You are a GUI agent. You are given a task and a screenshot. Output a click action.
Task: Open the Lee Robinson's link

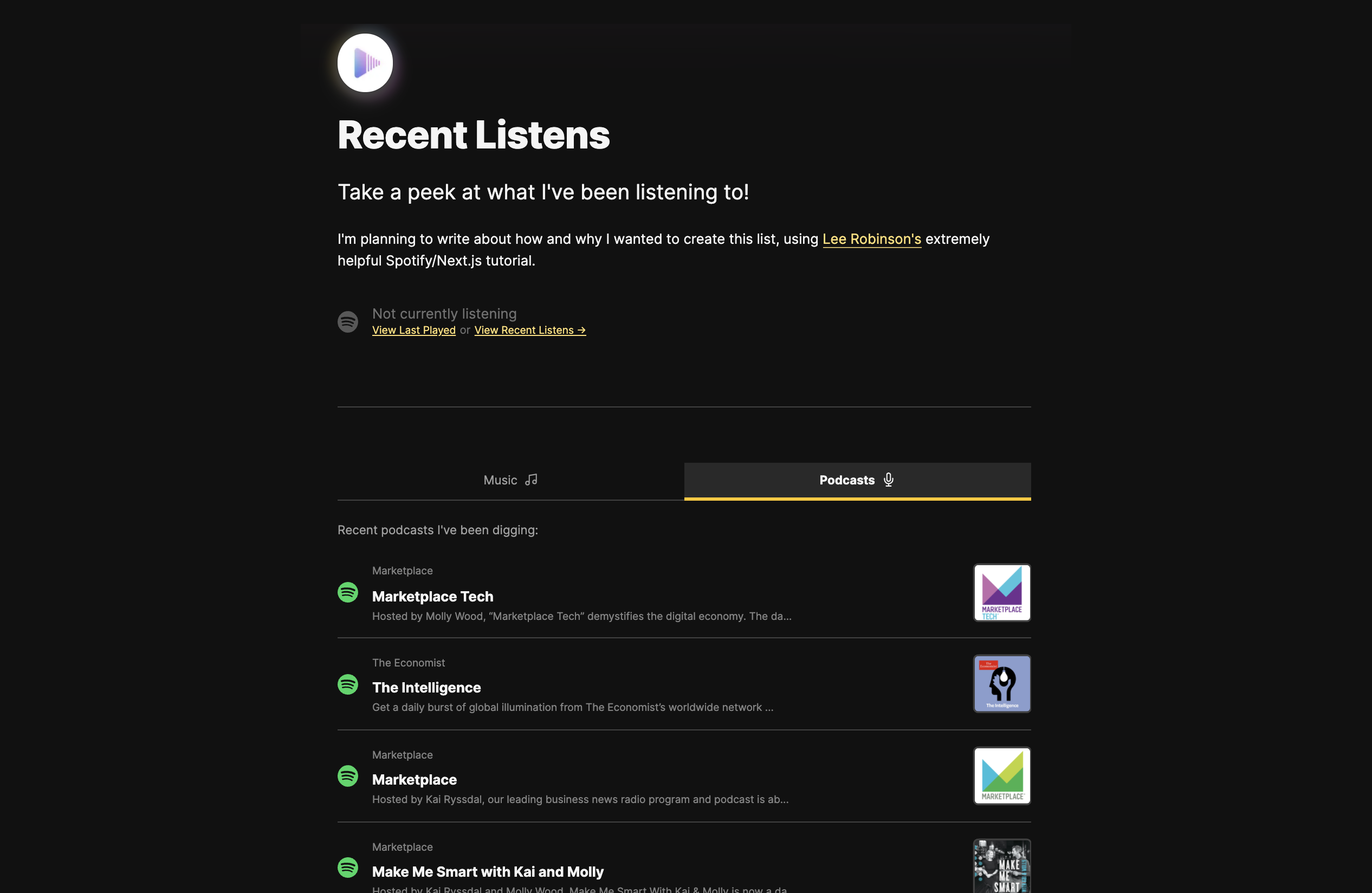pyautogui.click(x=871, y=238)
